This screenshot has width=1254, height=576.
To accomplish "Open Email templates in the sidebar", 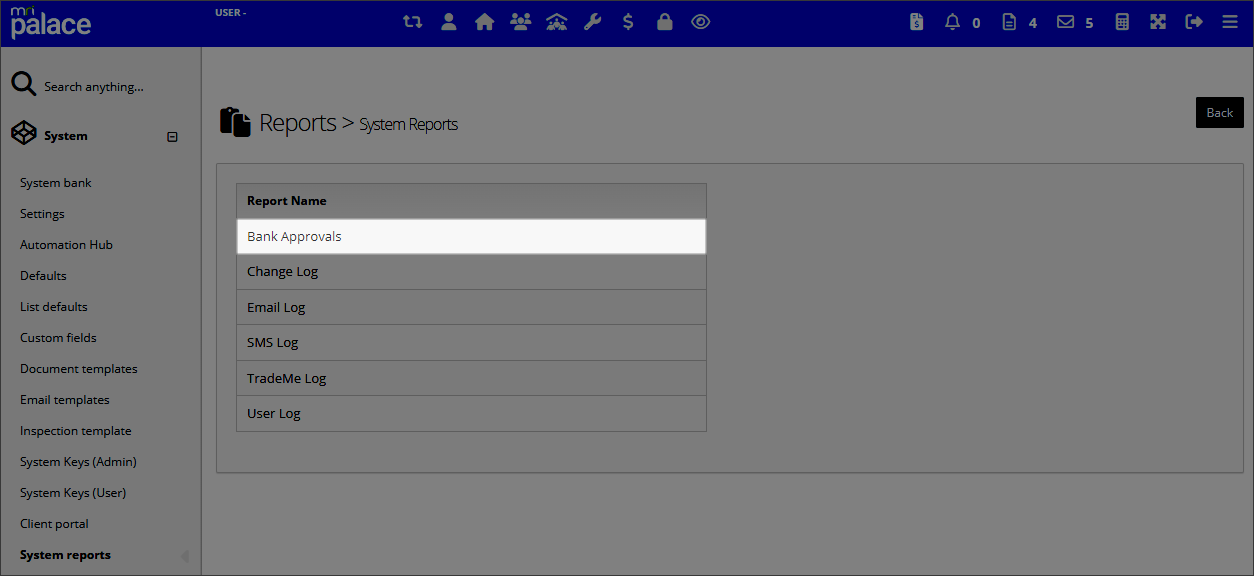I will click(x=65, y=400).
